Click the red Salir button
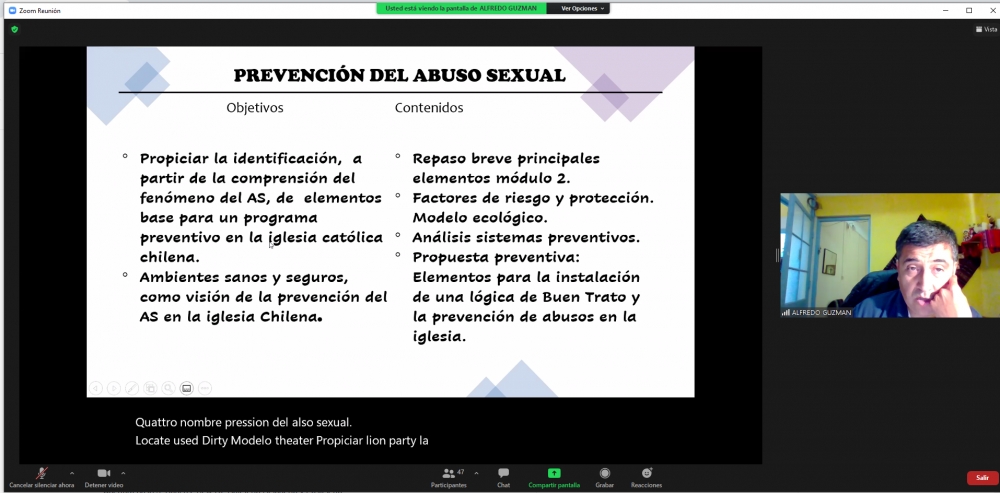Screen dimensions: 1000x493 click(982, 478)
